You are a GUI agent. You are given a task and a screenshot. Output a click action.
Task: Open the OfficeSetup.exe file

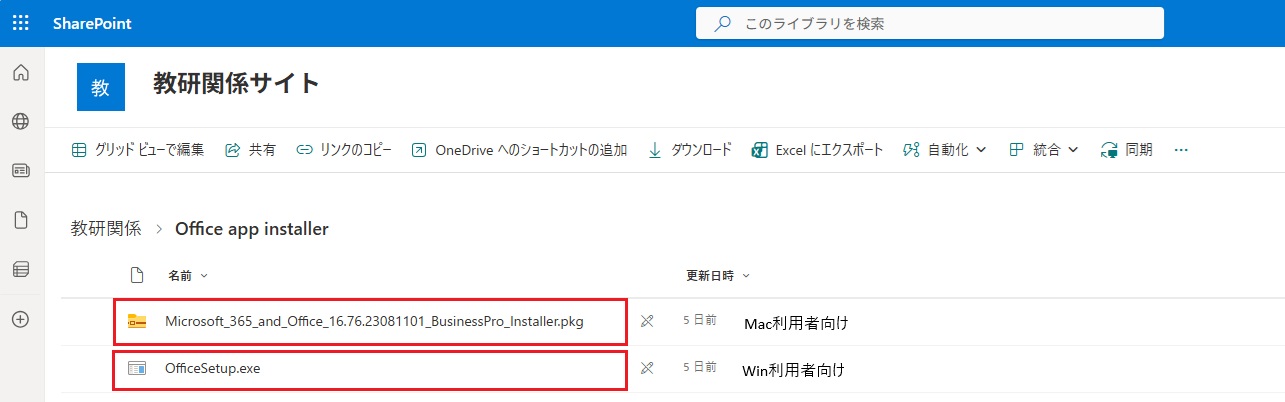click(x=212, y=368)
